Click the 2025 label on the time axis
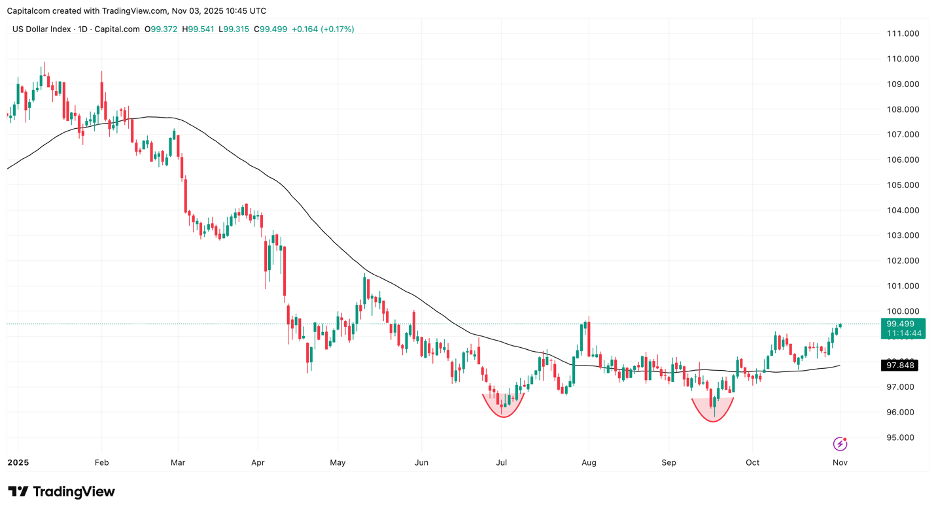Viewport: 936px width, 512px height. pos(18,463)
